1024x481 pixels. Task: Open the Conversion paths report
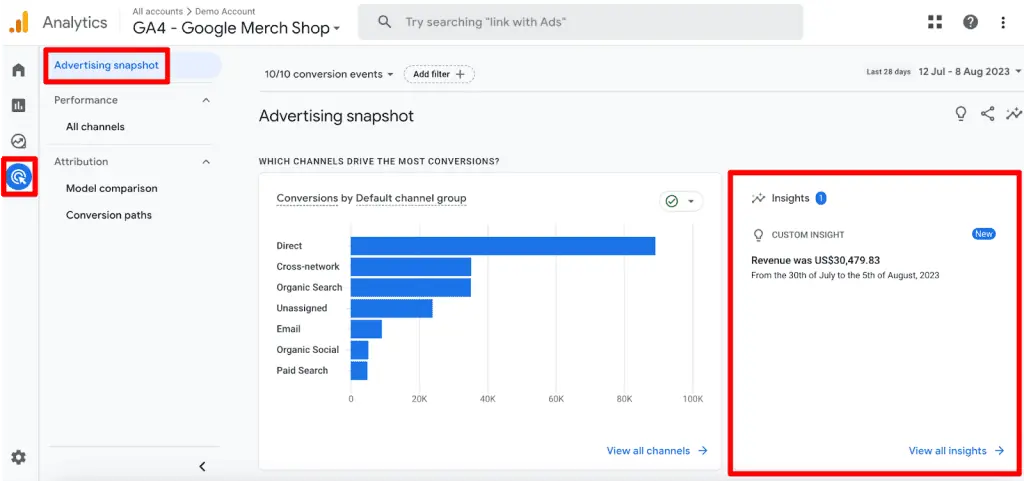(x=109, y=215)
